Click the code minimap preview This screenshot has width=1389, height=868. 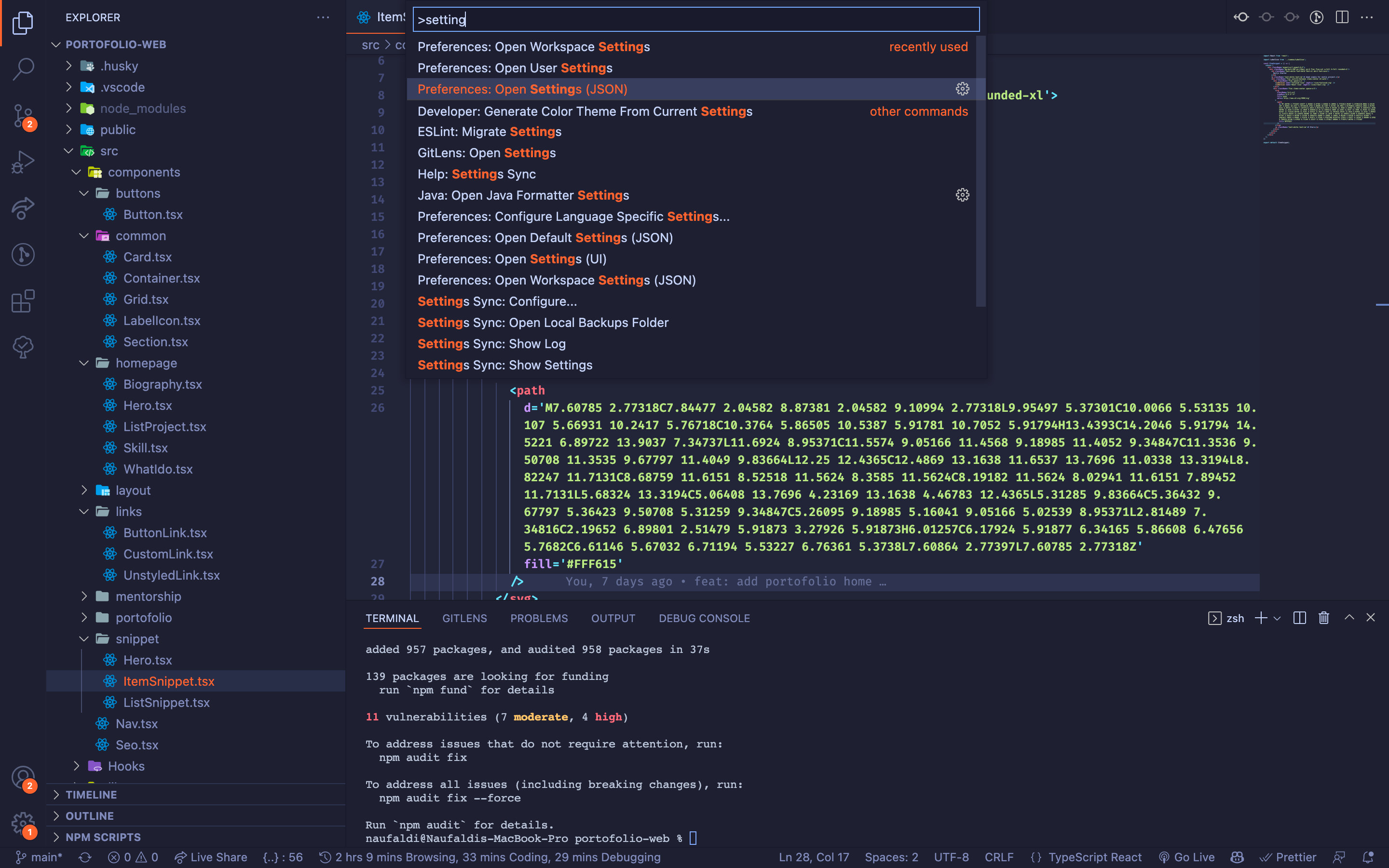[x=1319, y=99]
